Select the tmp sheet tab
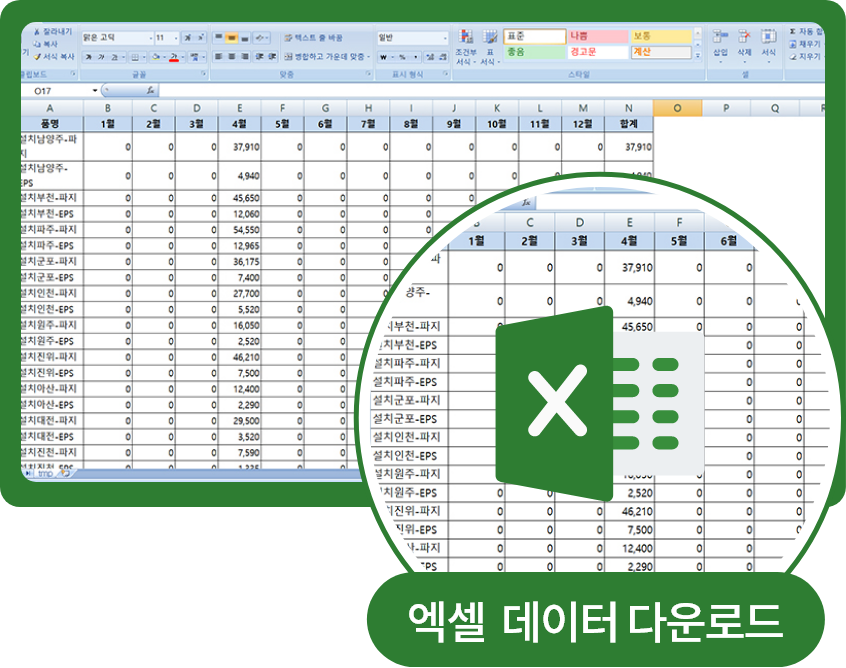 click(x=45, y=473)
